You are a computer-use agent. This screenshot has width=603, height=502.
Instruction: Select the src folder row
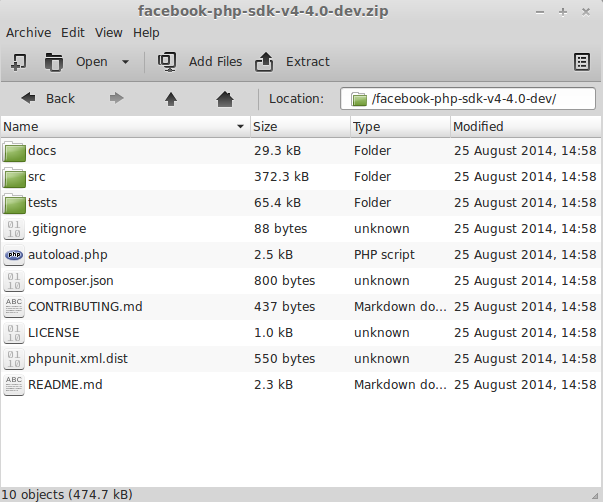300,177
